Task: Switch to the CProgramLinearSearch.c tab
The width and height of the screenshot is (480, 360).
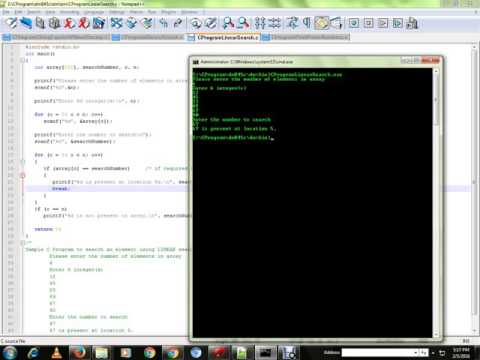Action: coord(223,37)
